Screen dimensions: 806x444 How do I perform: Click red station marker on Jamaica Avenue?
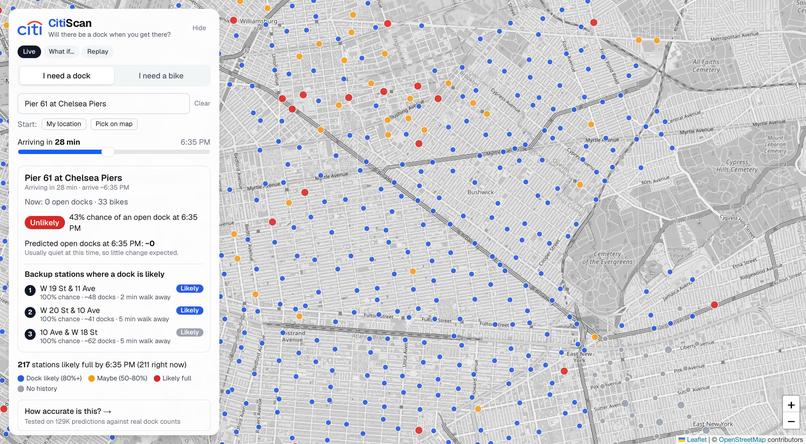coord(714,305)
